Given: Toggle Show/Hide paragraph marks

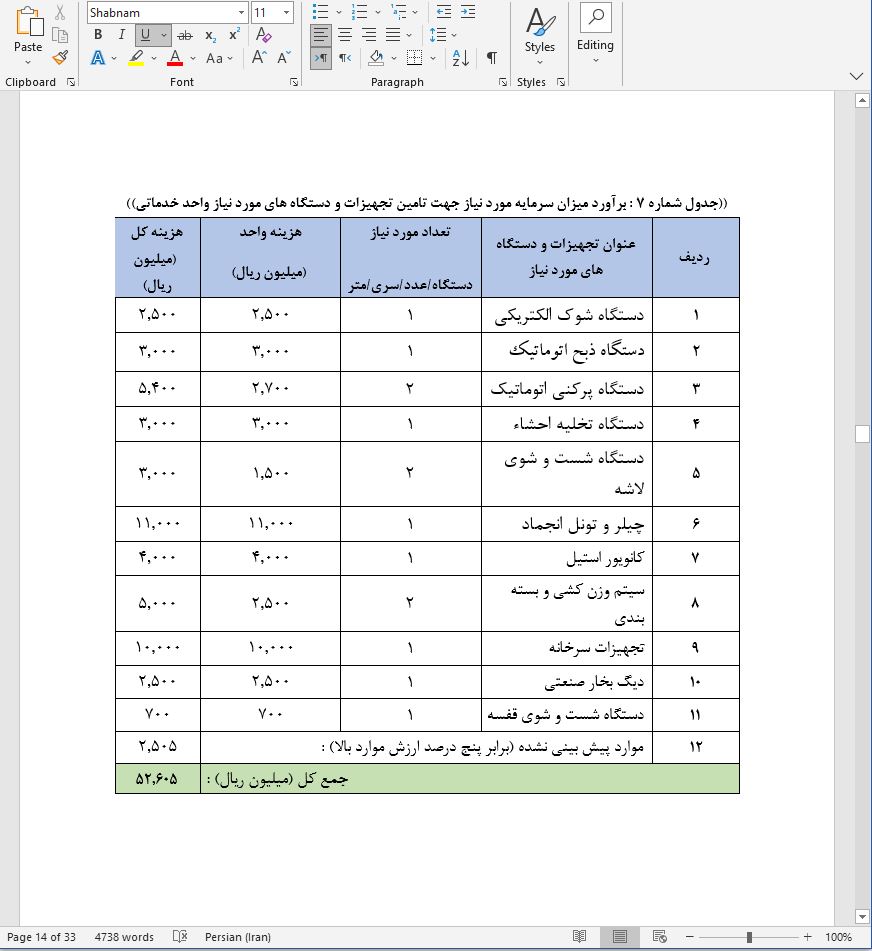Looking at the screenshot, I should 491,58.
